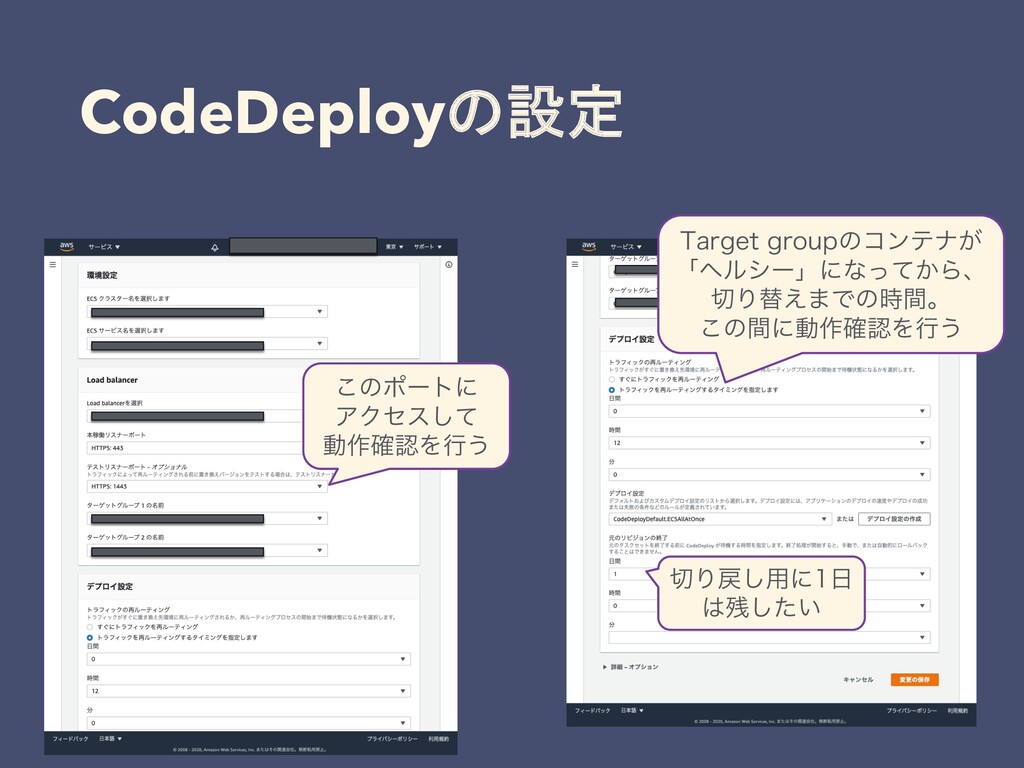Image resolution: width=1024 pixels, height=768 pixels.
Task: Click 利用規約 in left console footer
Action: tap(438, 739)
